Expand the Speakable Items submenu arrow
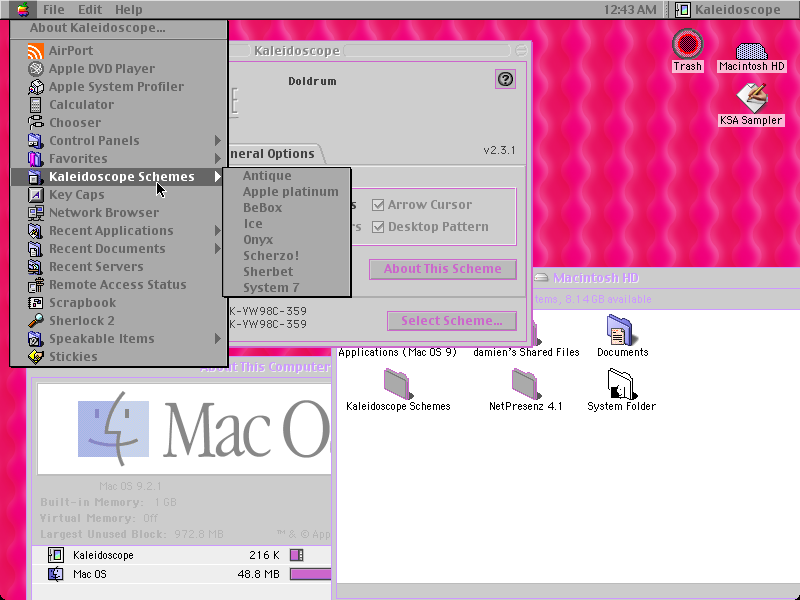 (218, 339)
